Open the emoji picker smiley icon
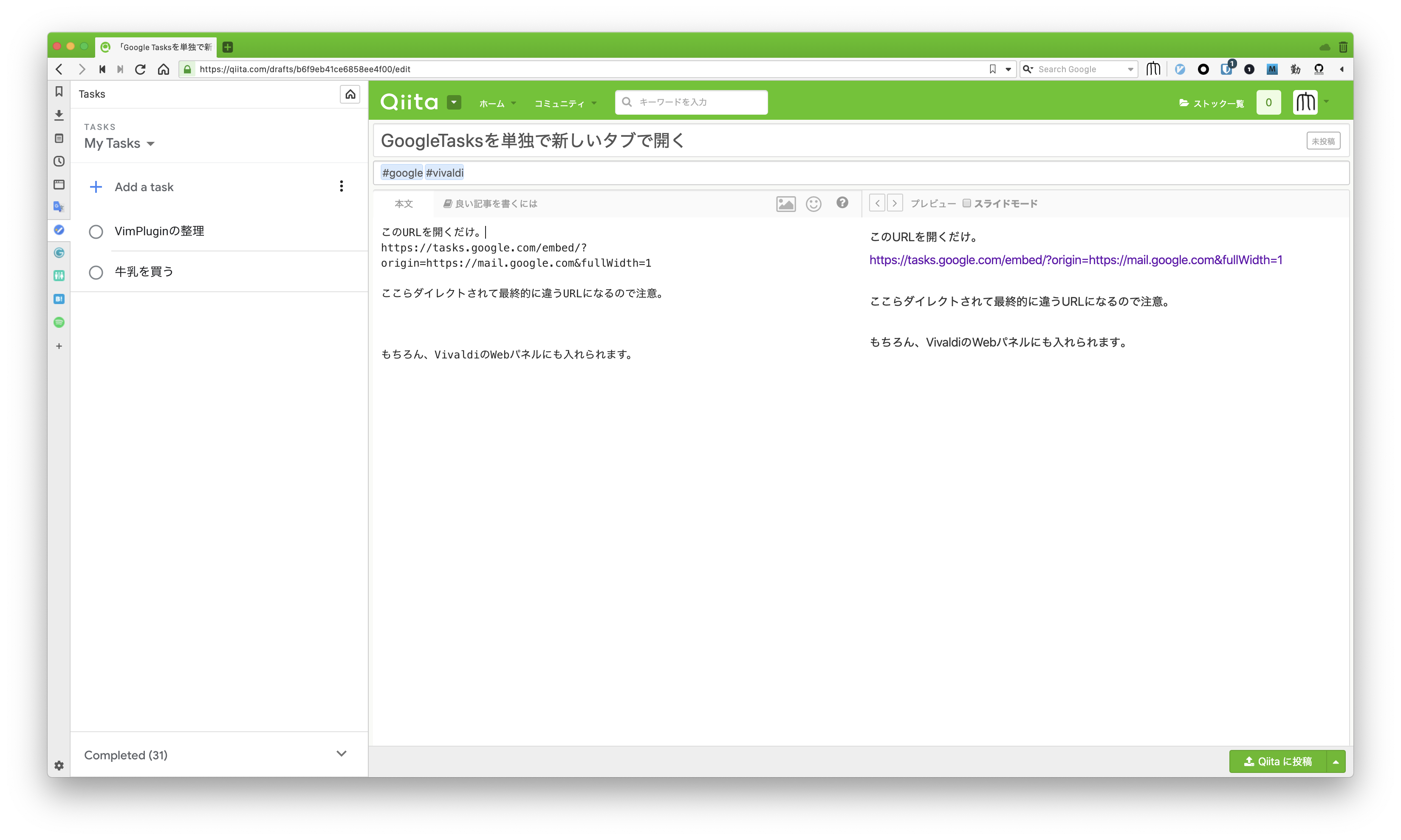 [813, 204]
